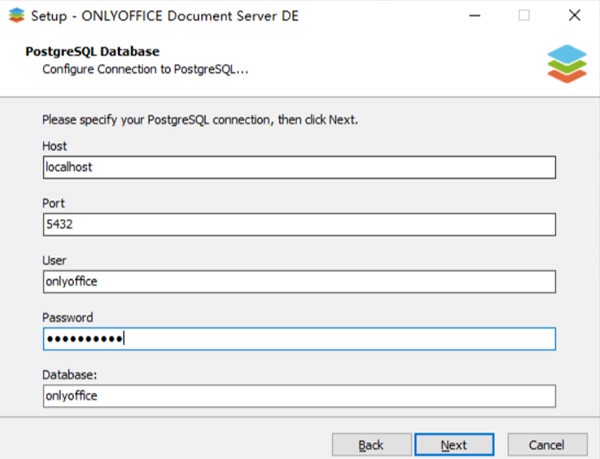Viewport: 600px width, 459px height.
Task: Click the grayed-out maximize button
Action: 524,16
